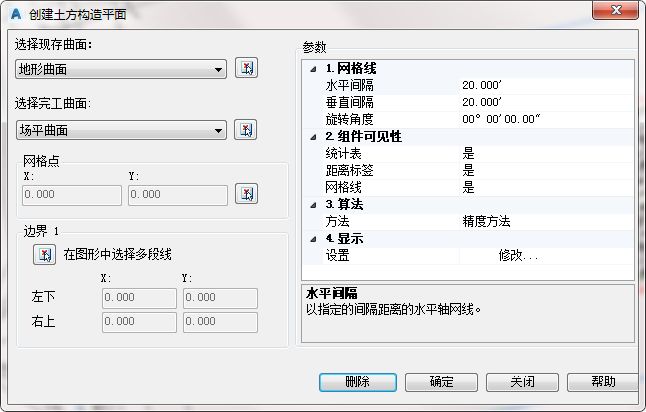Screen dimensions: 646x412
Task: Click the pick icon beside 地形曲面 dropdown
Action: [246, 68]
